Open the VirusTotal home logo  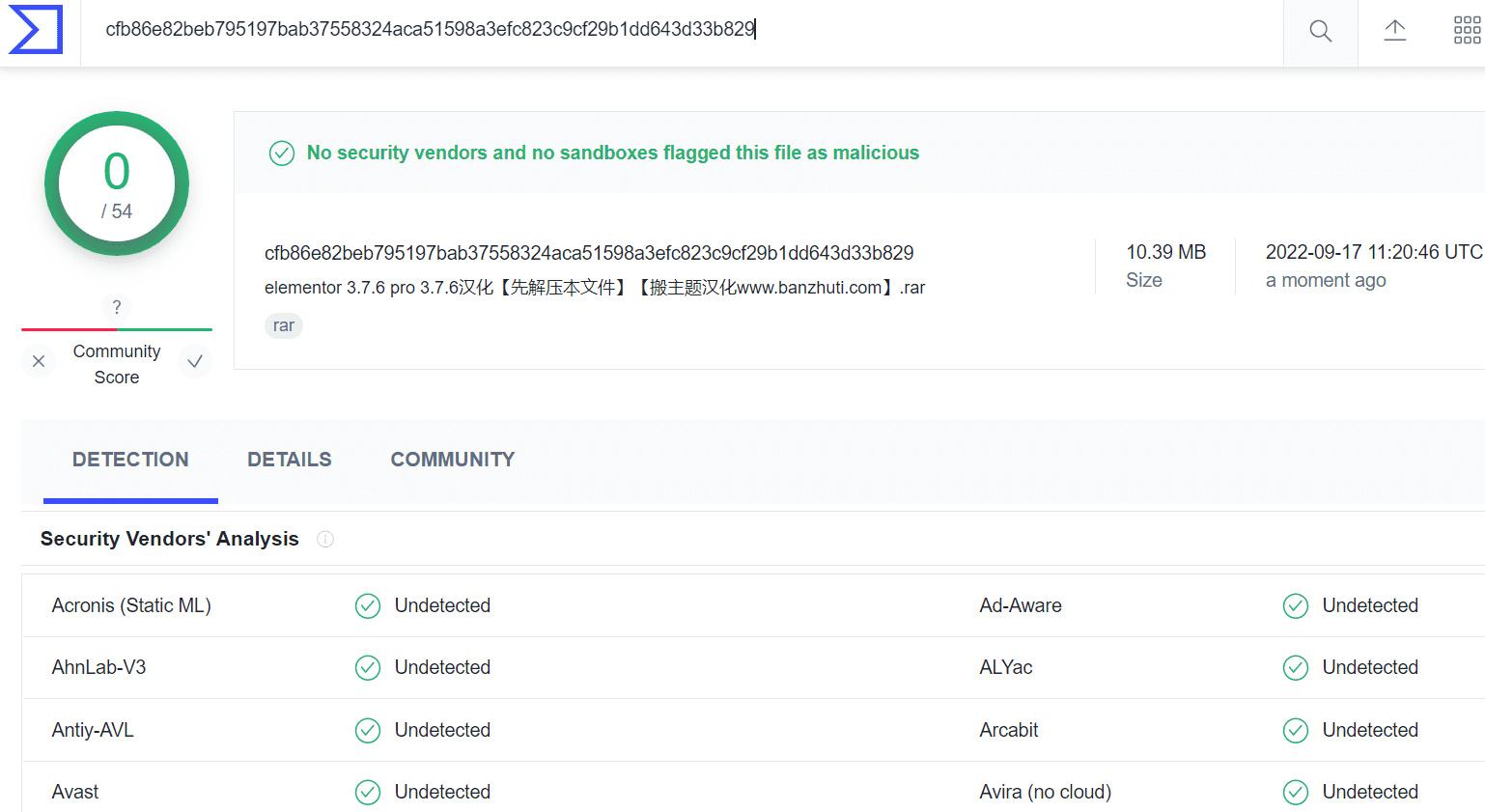click(x=36, y=29)
